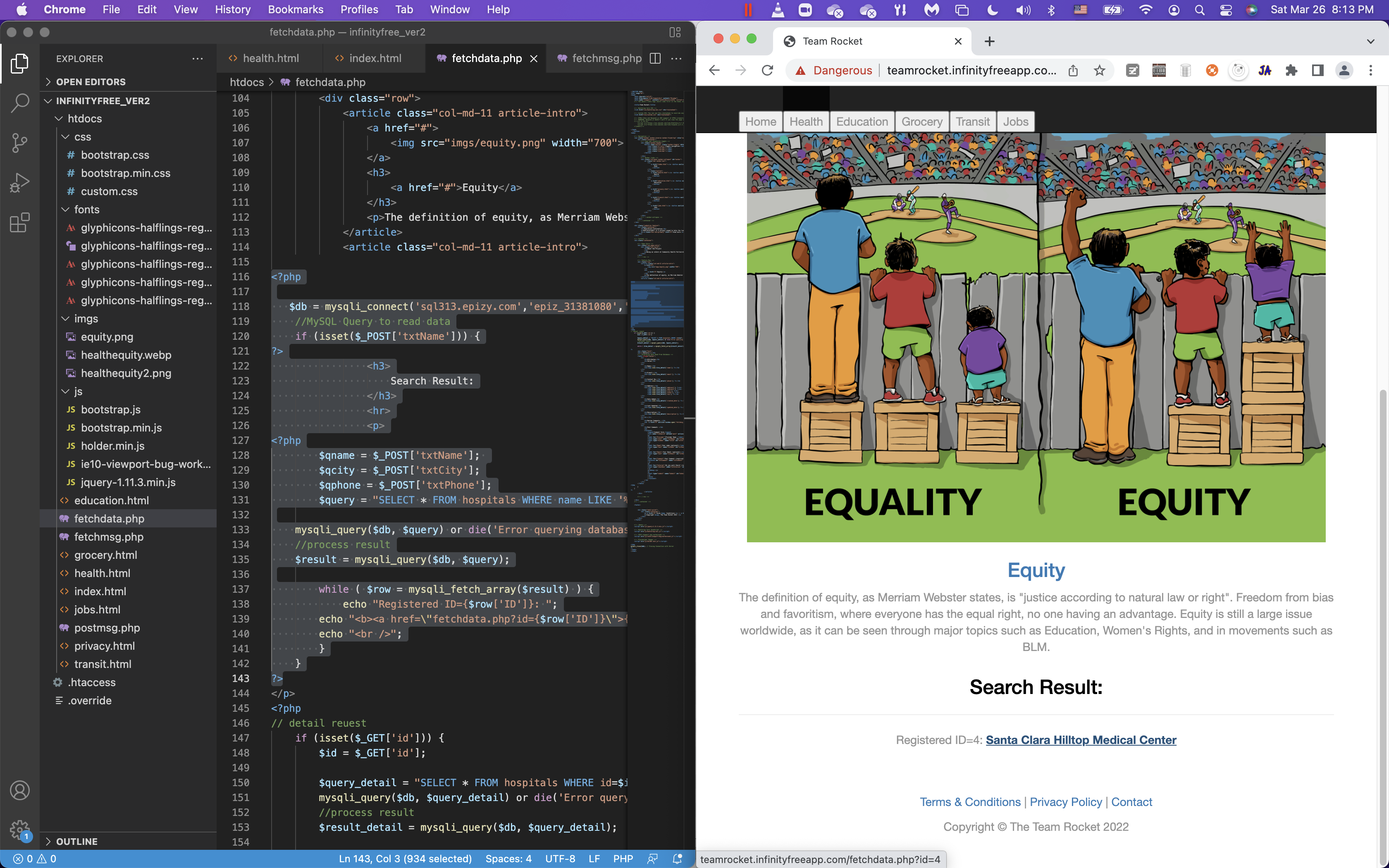The height and width of the screenshot is (868, 1389).
Task: Expand the OUTLINE section
Action: [76, 841]
